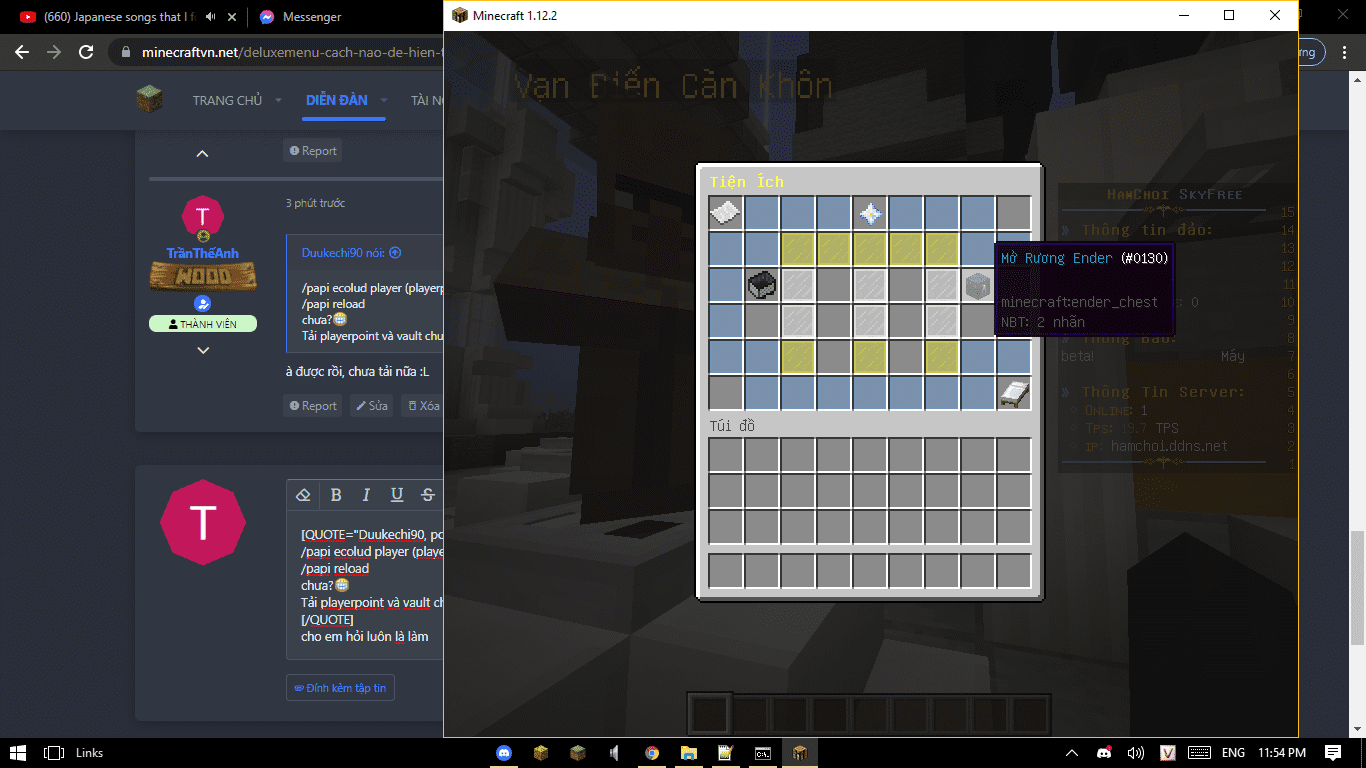Expand the DIỄN ĐÀN dropdown arrow
This screenshot has width=1366, height=768.
point(384,101)
